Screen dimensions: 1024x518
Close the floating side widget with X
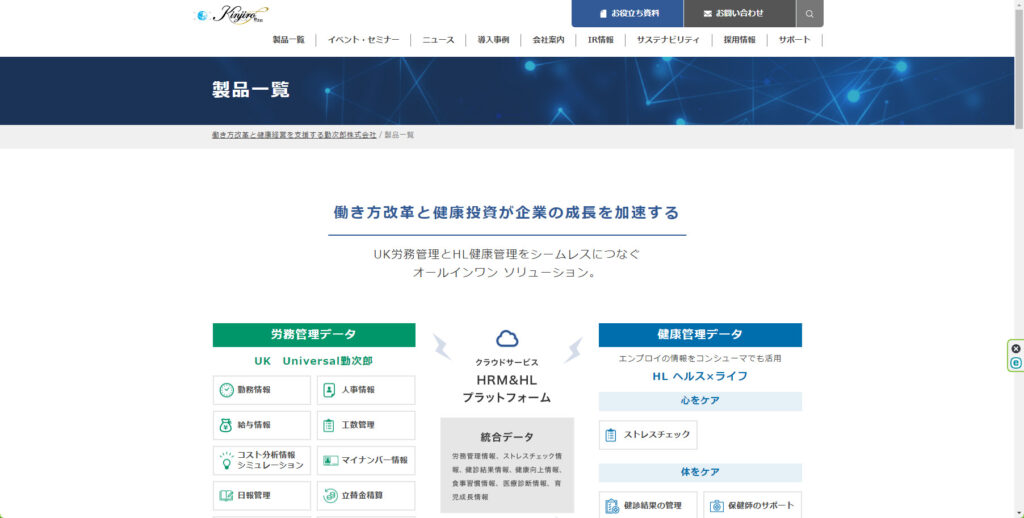[1016, 349]
